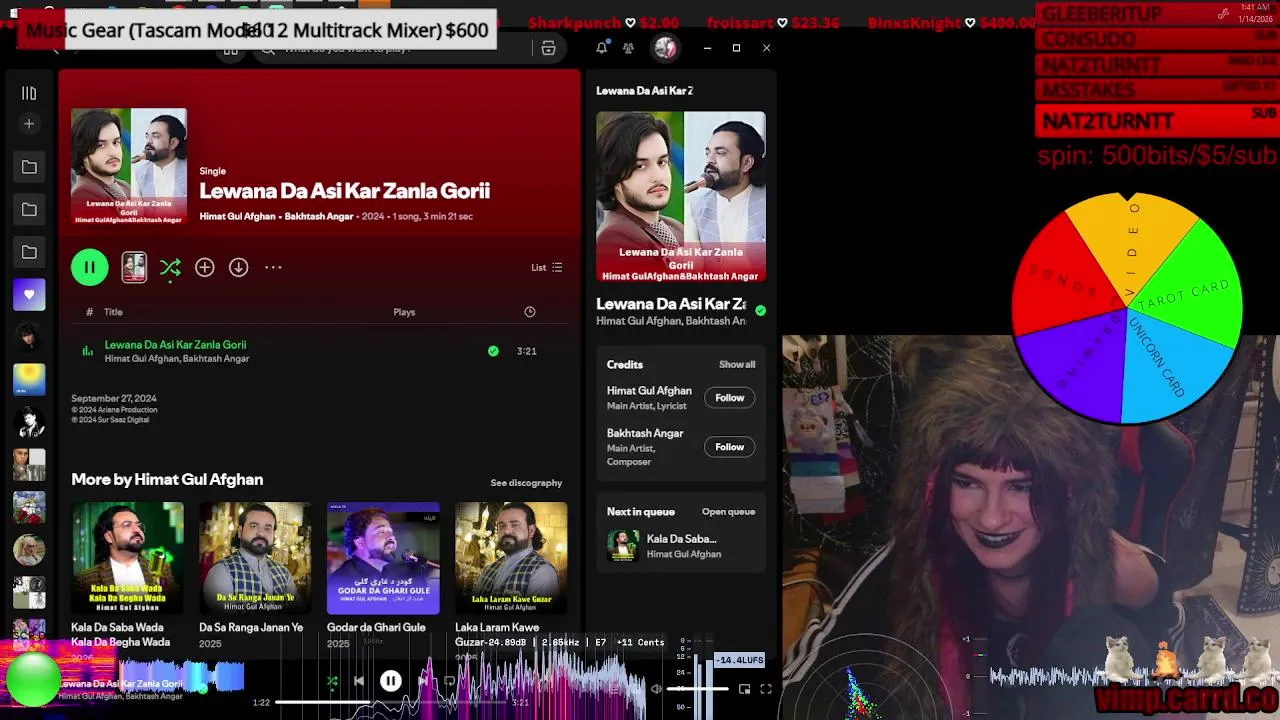The height and width of the screenshot is (720, 1280).
Task: Add the single to Your Library
Action: coord(204,267)
